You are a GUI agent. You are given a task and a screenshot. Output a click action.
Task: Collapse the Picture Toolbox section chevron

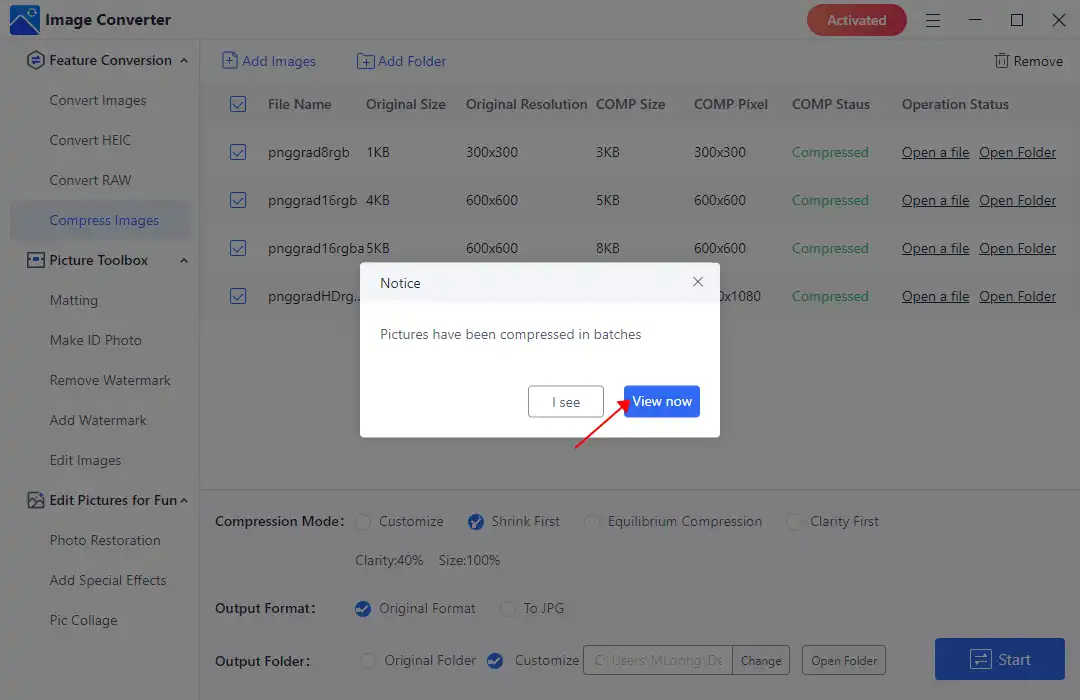pyautogui.click(x=184, y=260)
